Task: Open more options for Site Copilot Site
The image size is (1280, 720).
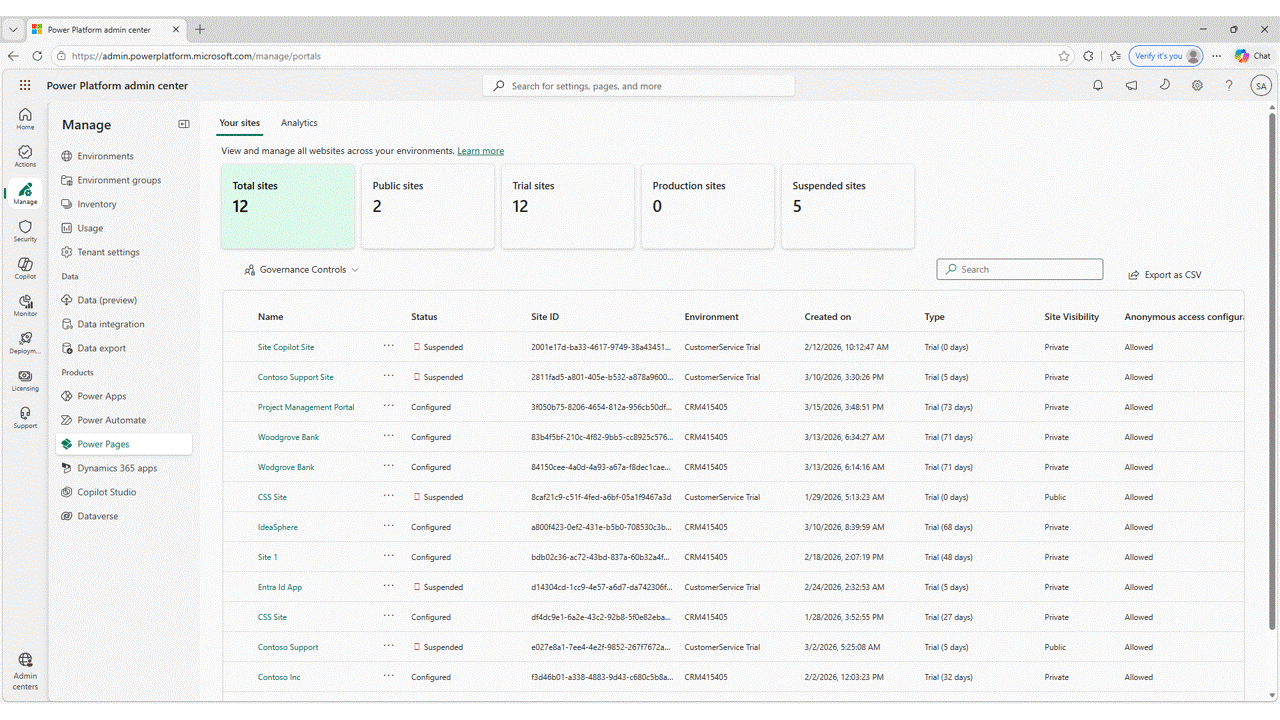Action: click(x=388, y=347)
